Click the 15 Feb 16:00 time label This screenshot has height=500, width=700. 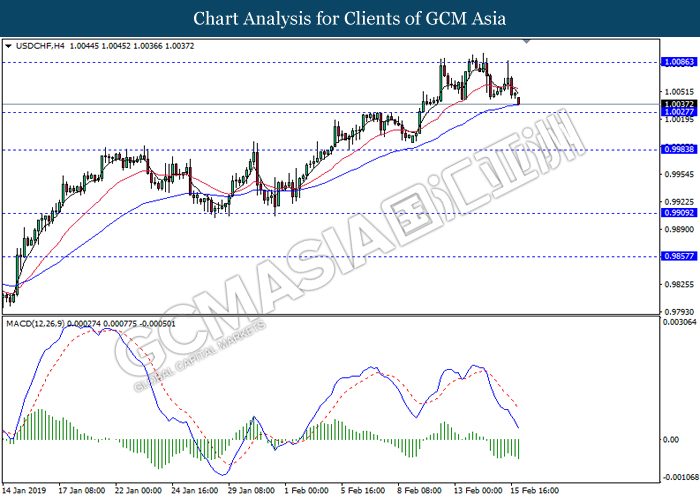pyautogui.click(x=534, y=491)
